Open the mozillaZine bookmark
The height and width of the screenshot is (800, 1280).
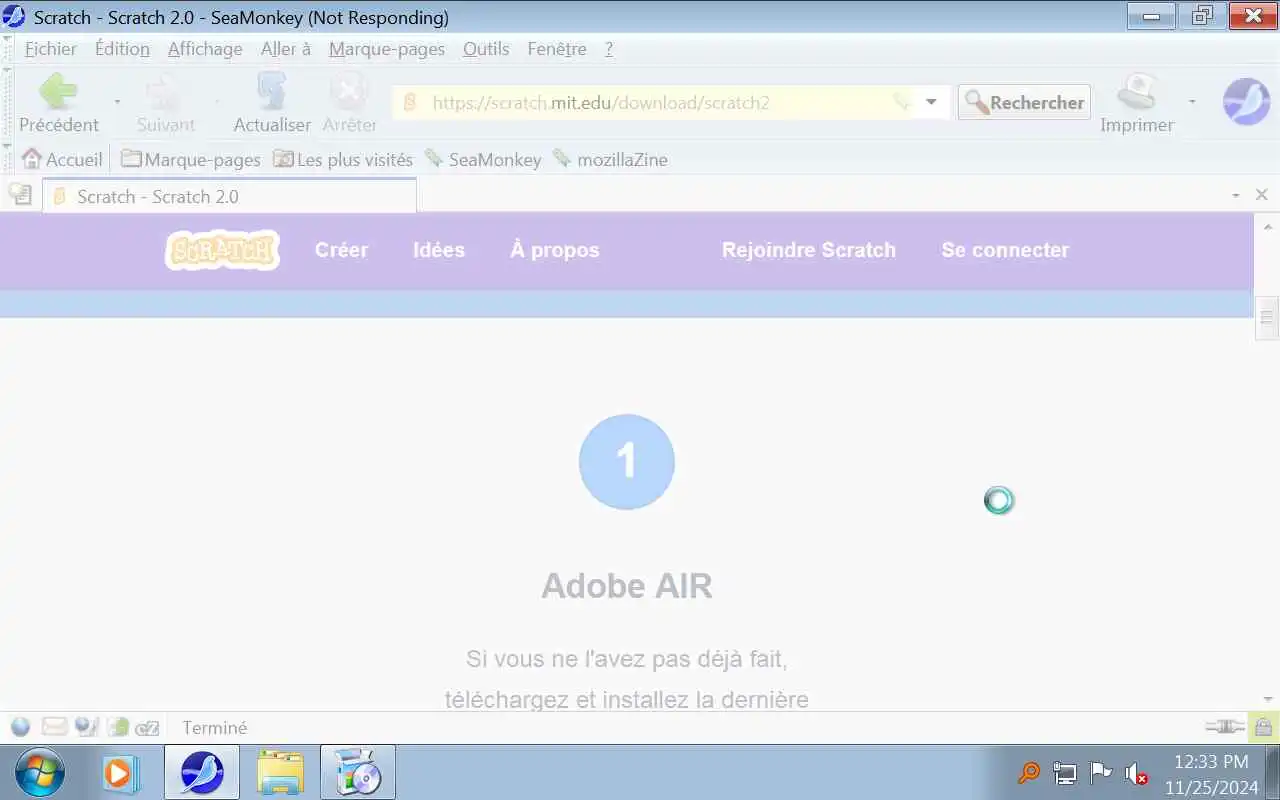(610, 159)
